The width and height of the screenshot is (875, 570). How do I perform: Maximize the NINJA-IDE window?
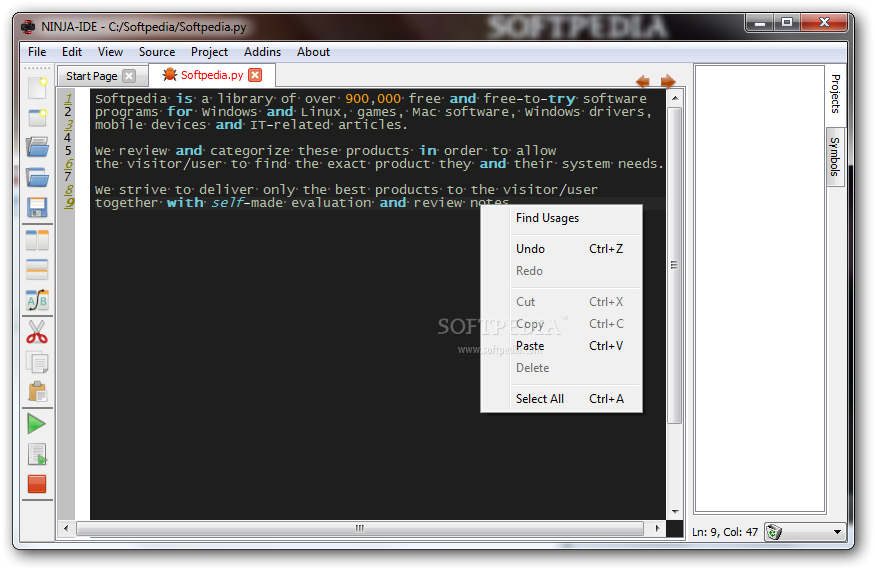tap(787, 23)
